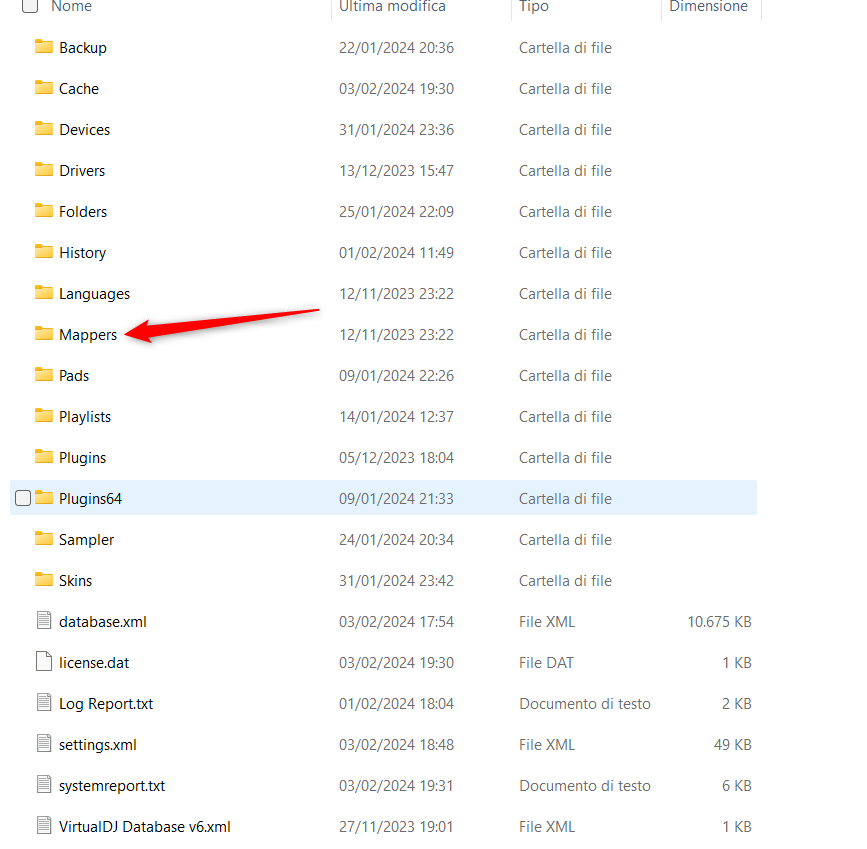This screenshot has width=867, height=849.
Task: Click the settings.xml file icon
Action: 44,743
